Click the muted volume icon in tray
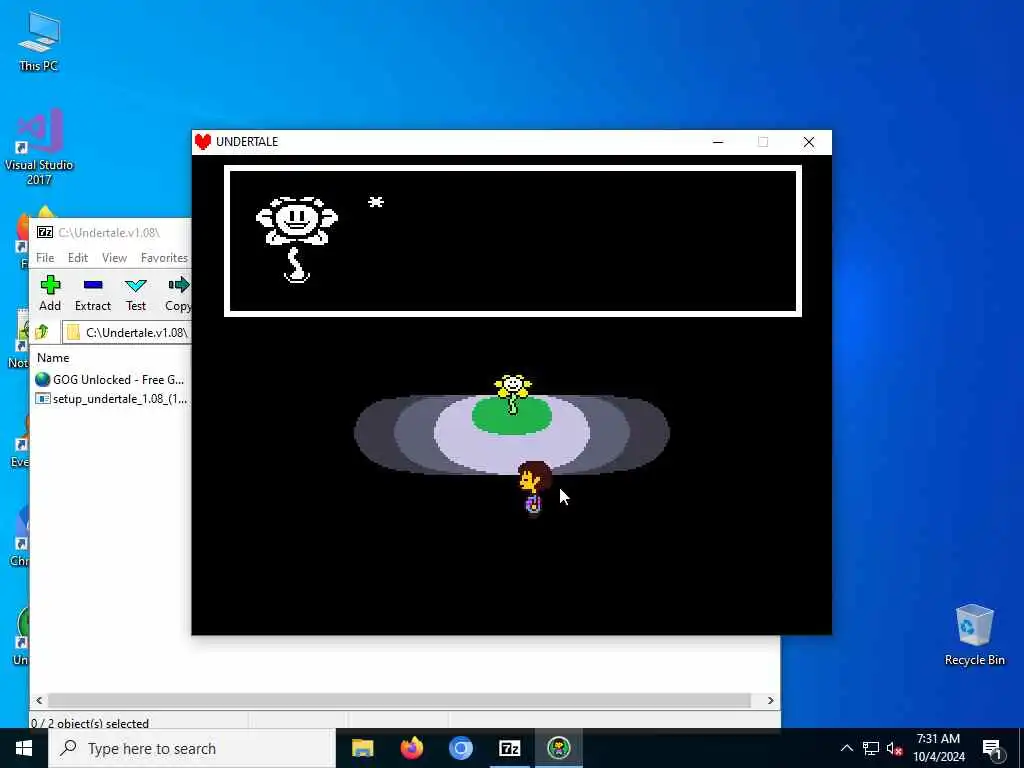Viewport: 1024px width, 768px height. (895, 749)
